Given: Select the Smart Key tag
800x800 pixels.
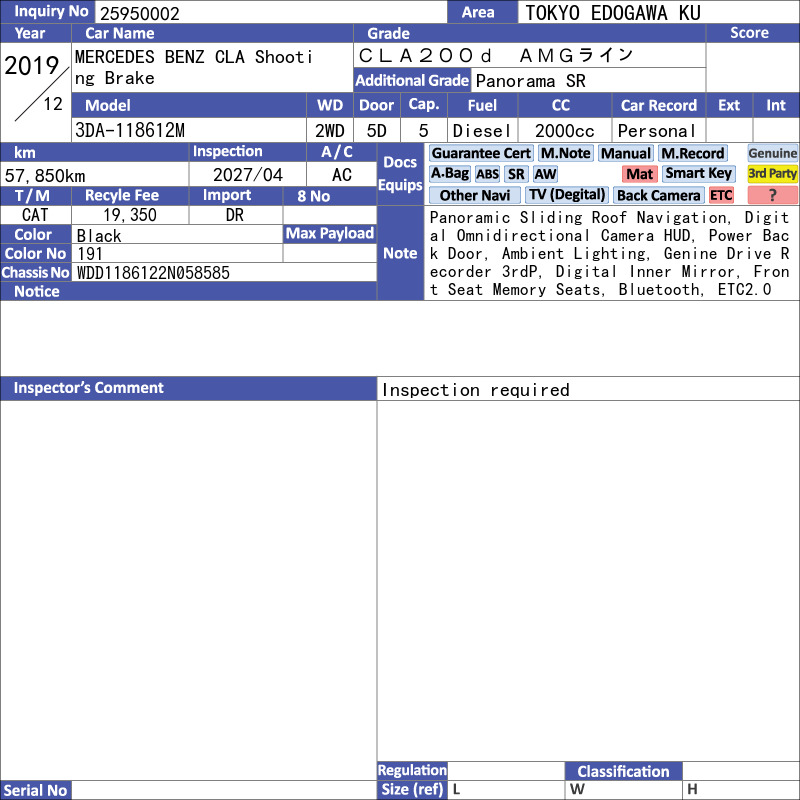Looking at the screenshot, I should coord(698,173).
